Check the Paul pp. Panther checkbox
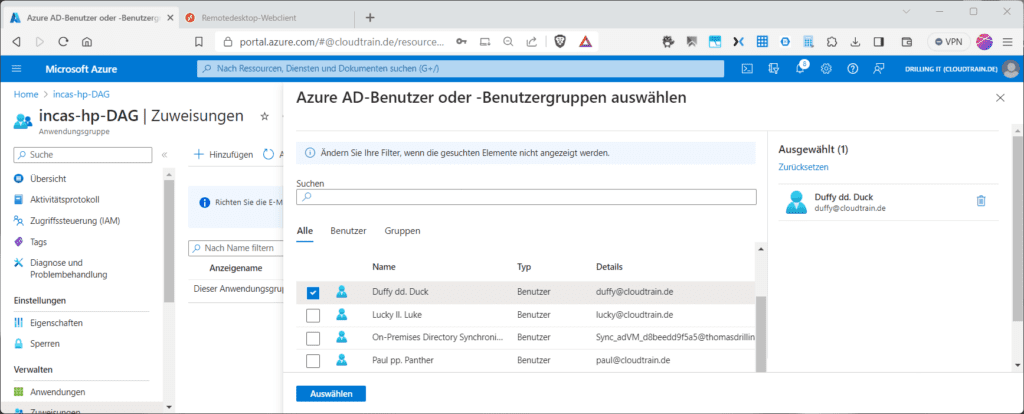Viewport: 1024px width, 414px height. pyautogui.click(x=313, y=360)
